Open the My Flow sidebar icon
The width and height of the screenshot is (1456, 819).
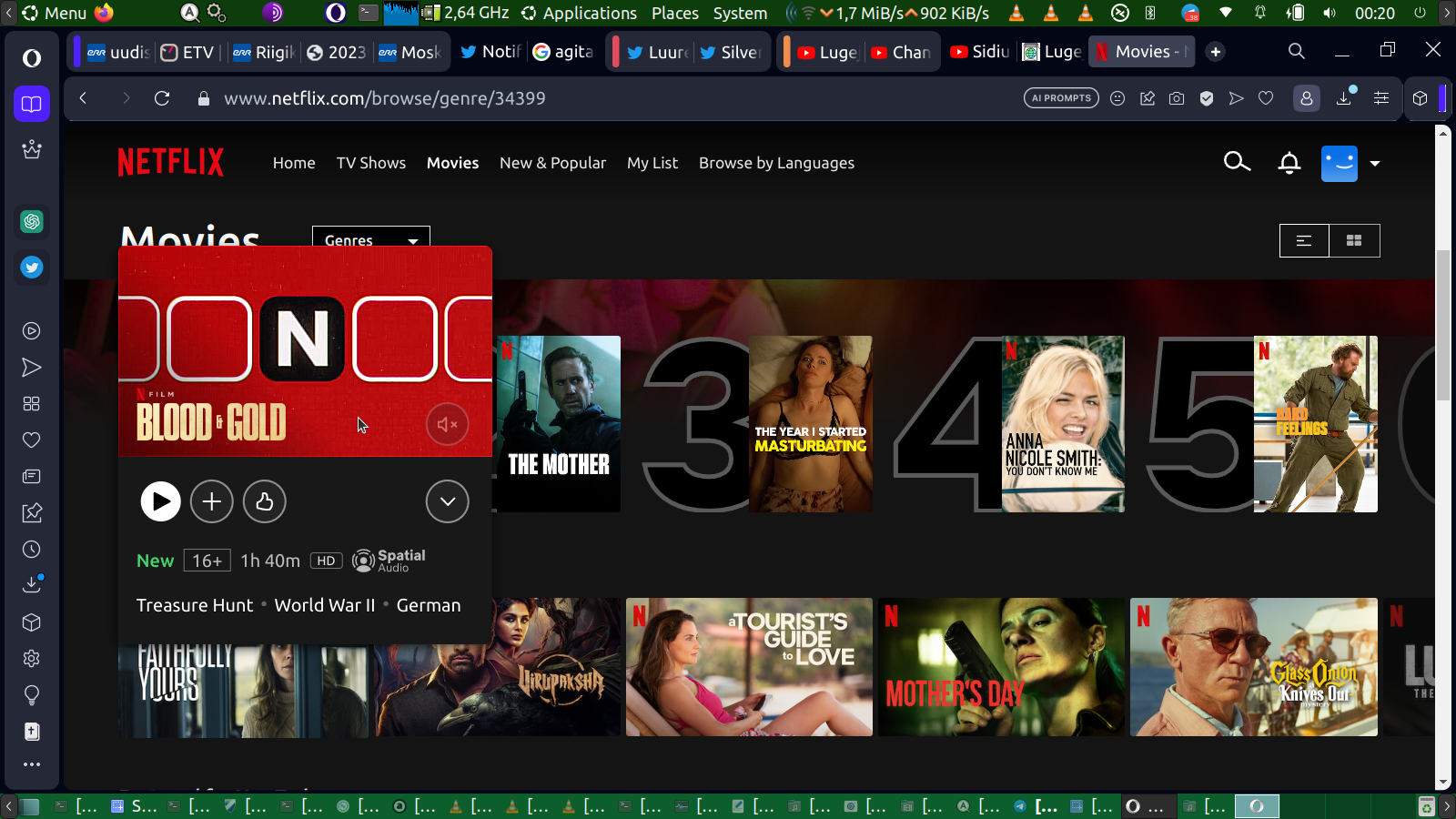(32, 368)
